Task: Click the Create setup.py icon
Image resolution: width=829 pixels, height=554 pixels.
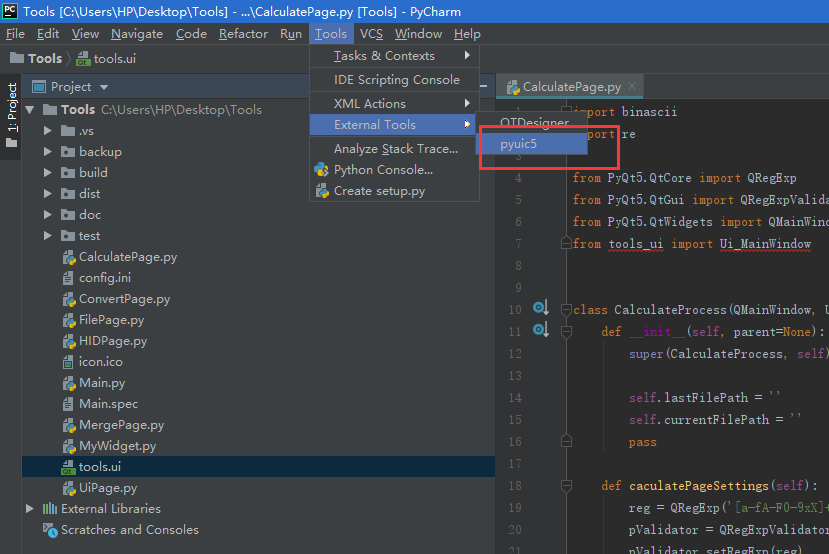Action: tap(322, 191)
